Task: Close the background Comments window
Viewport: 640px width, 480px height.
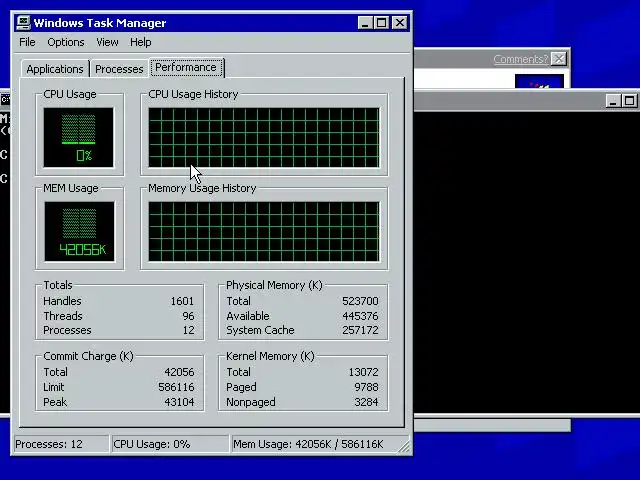Action: [559, 59]
